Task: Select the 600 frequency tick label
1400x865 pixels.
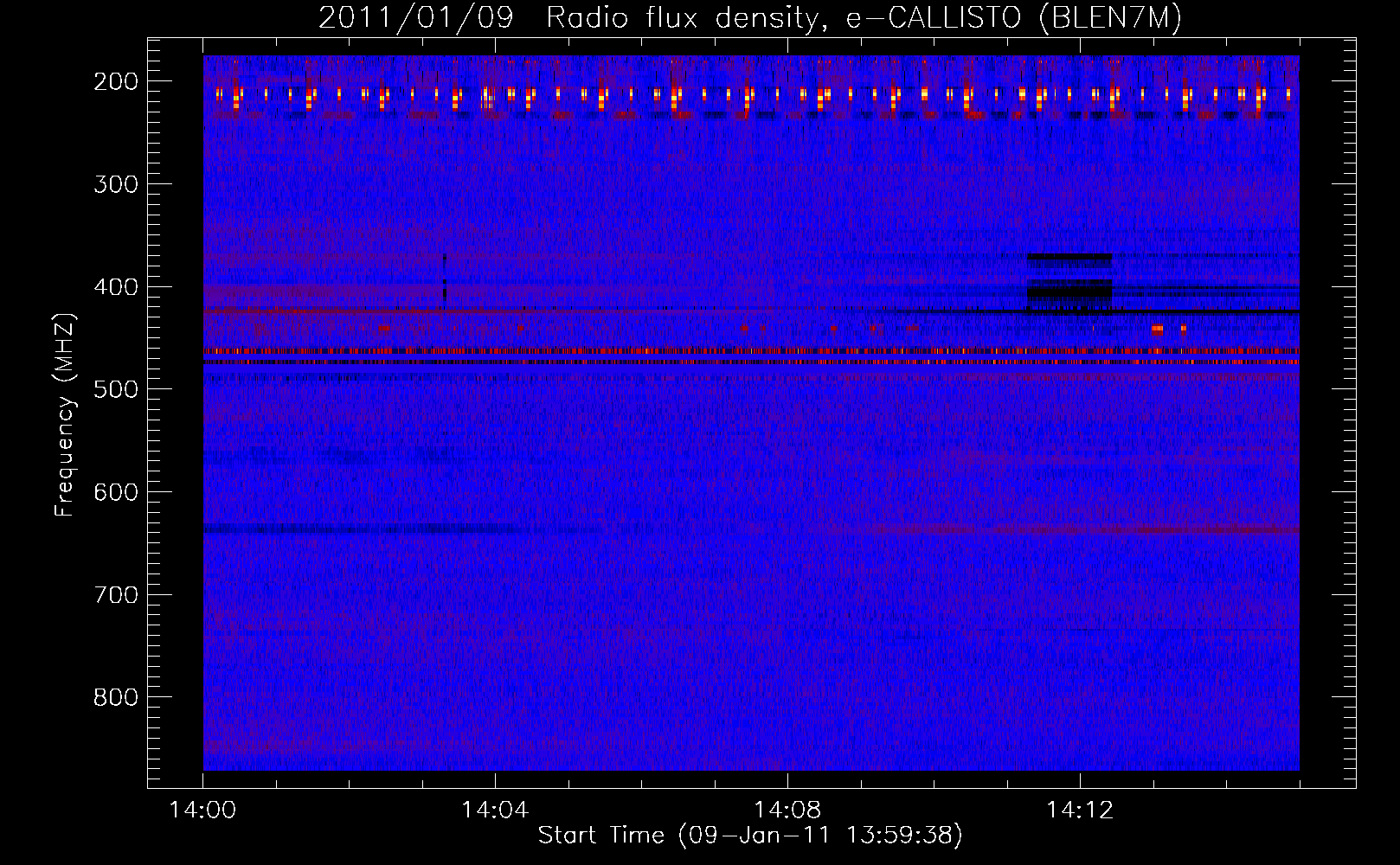Action: click(115, 492)
